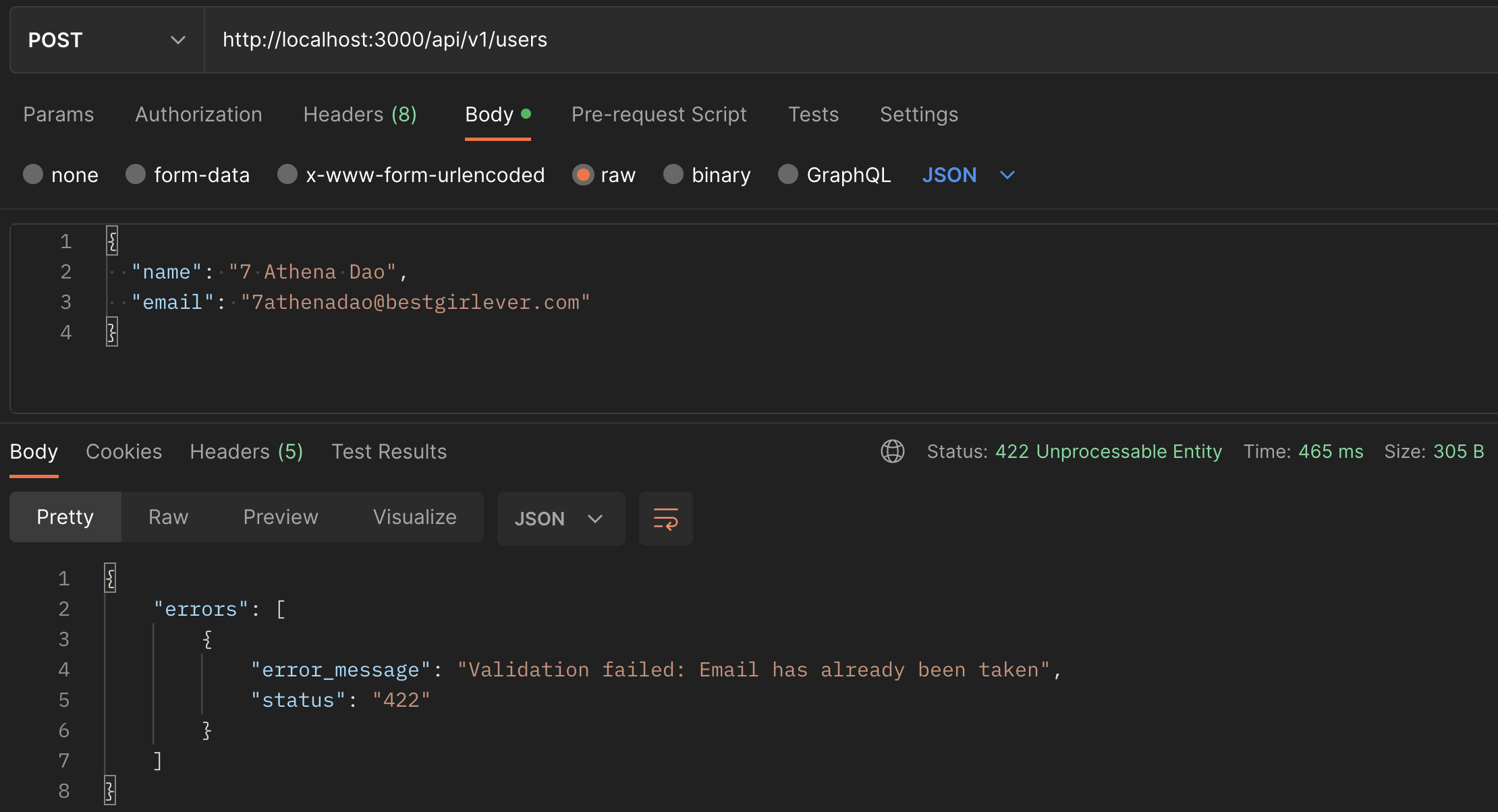Screen dimensions: 1498x812
Task: Switch to the Params tab
Action: pyautogui.click(x=59, y=115)
